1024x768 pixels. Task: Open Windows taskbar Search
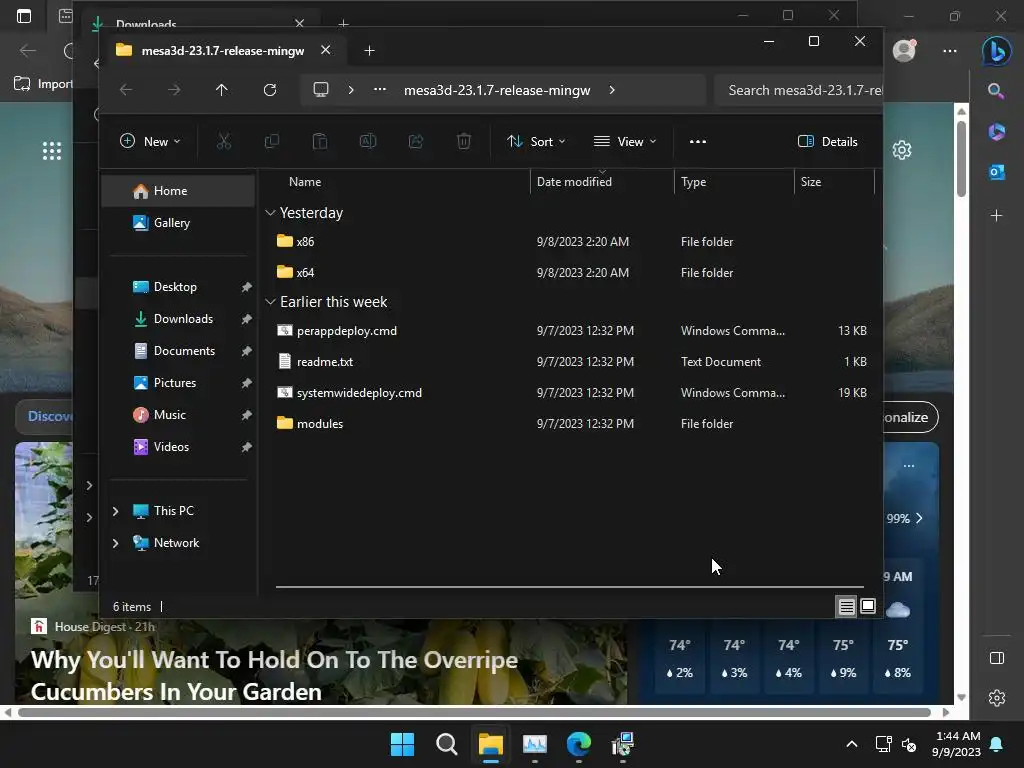click(x=447, y=744)
